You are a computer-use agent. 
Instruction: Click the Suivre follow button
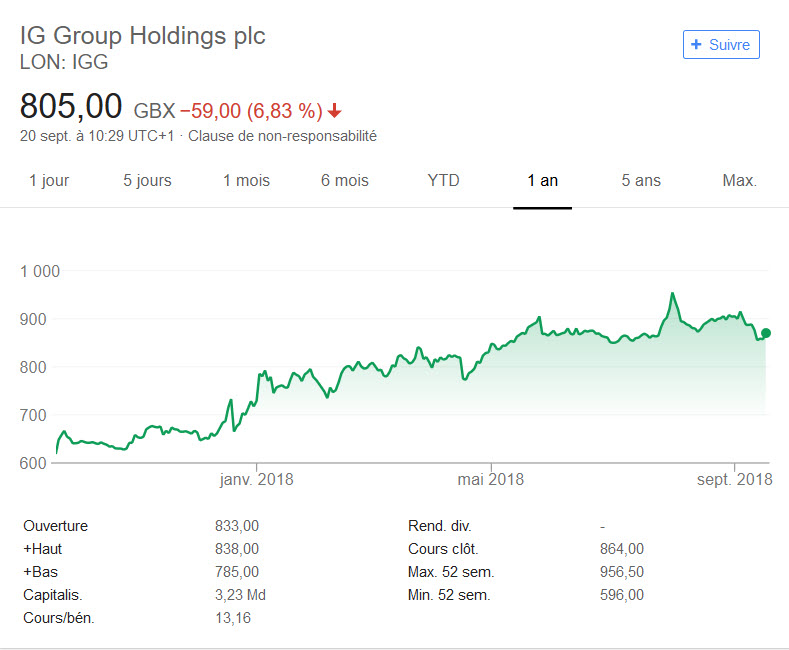coord(721,45)
